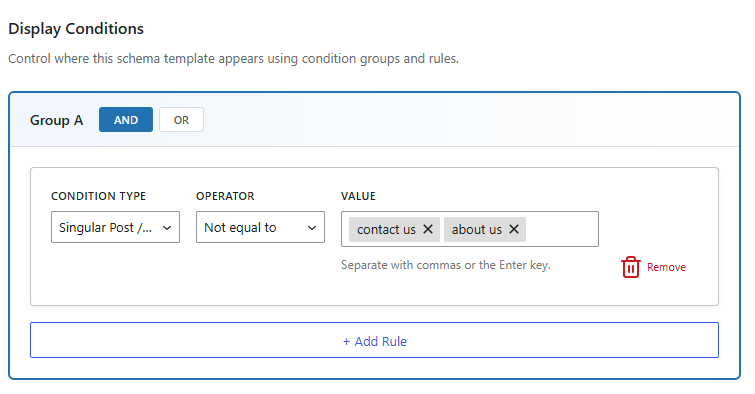Remove the 'contact us' tag
This screenshot has width=755, height=394.
point(428,229)
